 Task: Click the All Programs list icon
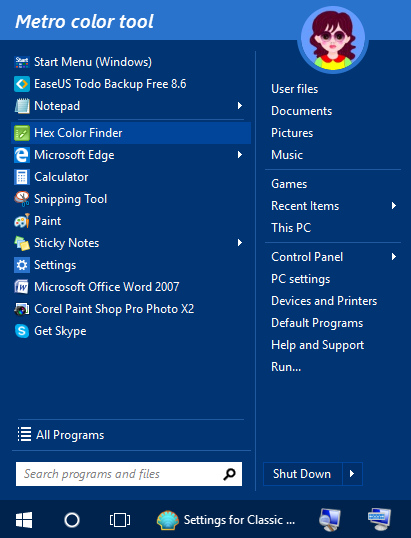click(x=24, y=434)
